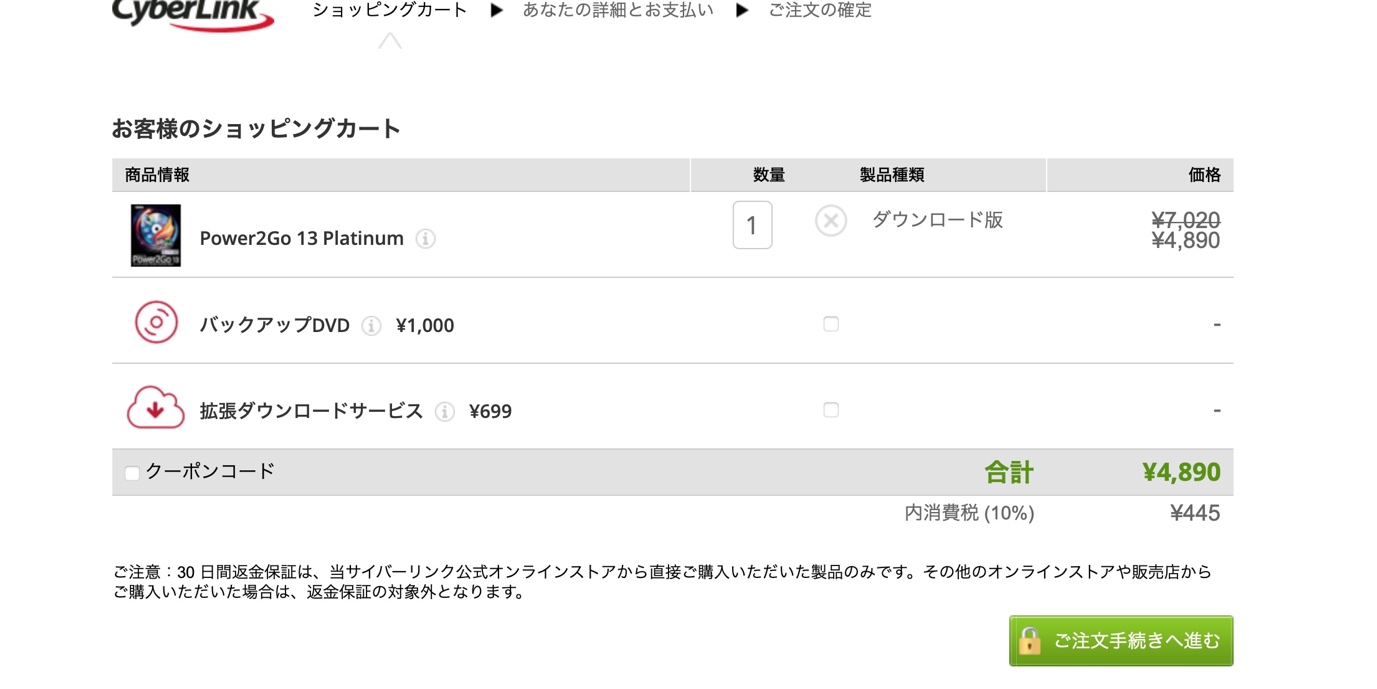This screenshot has height=689, width=1377.
Task: Open バックアップDVD info icon
Action: pos(371,326)
